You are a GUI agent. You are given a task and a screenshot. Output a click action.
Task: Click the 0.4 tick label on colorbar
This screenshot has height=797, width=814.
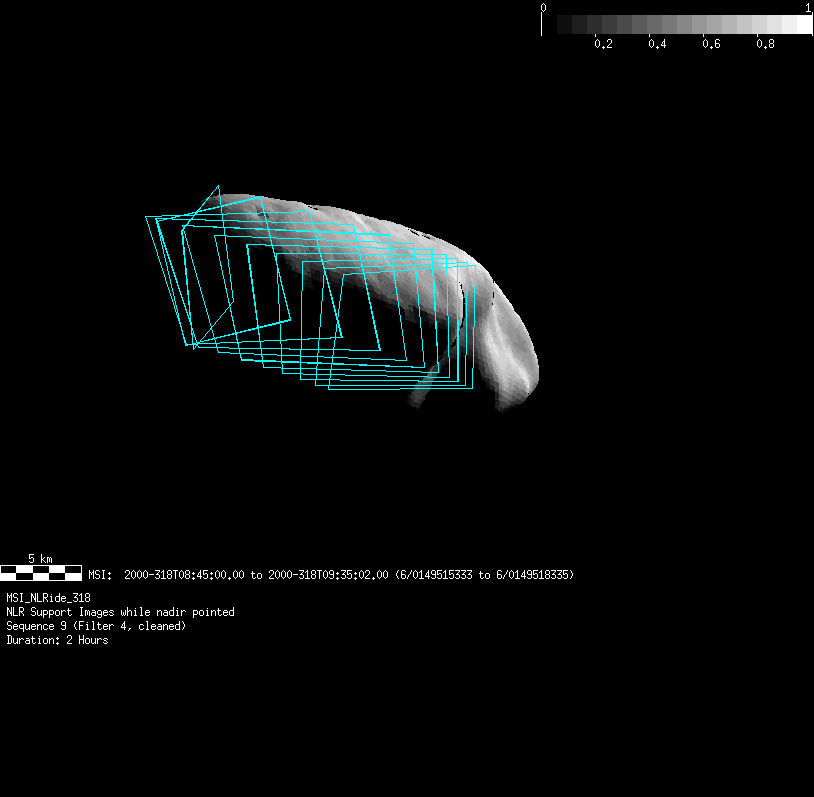657,44
